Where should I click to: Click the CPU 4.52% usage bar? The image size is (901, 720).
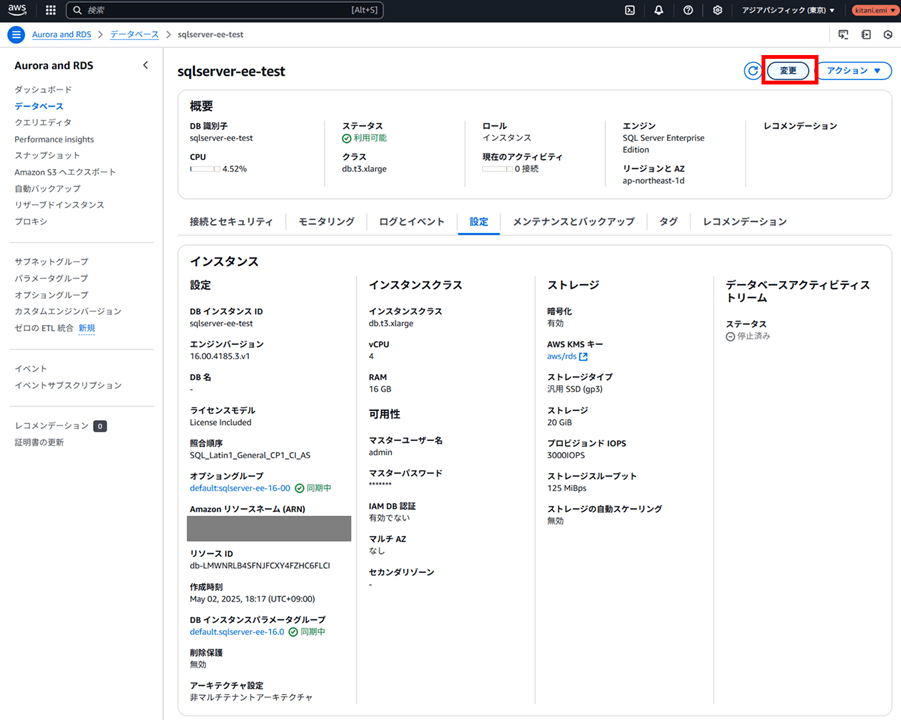click(x=205, y=169)
